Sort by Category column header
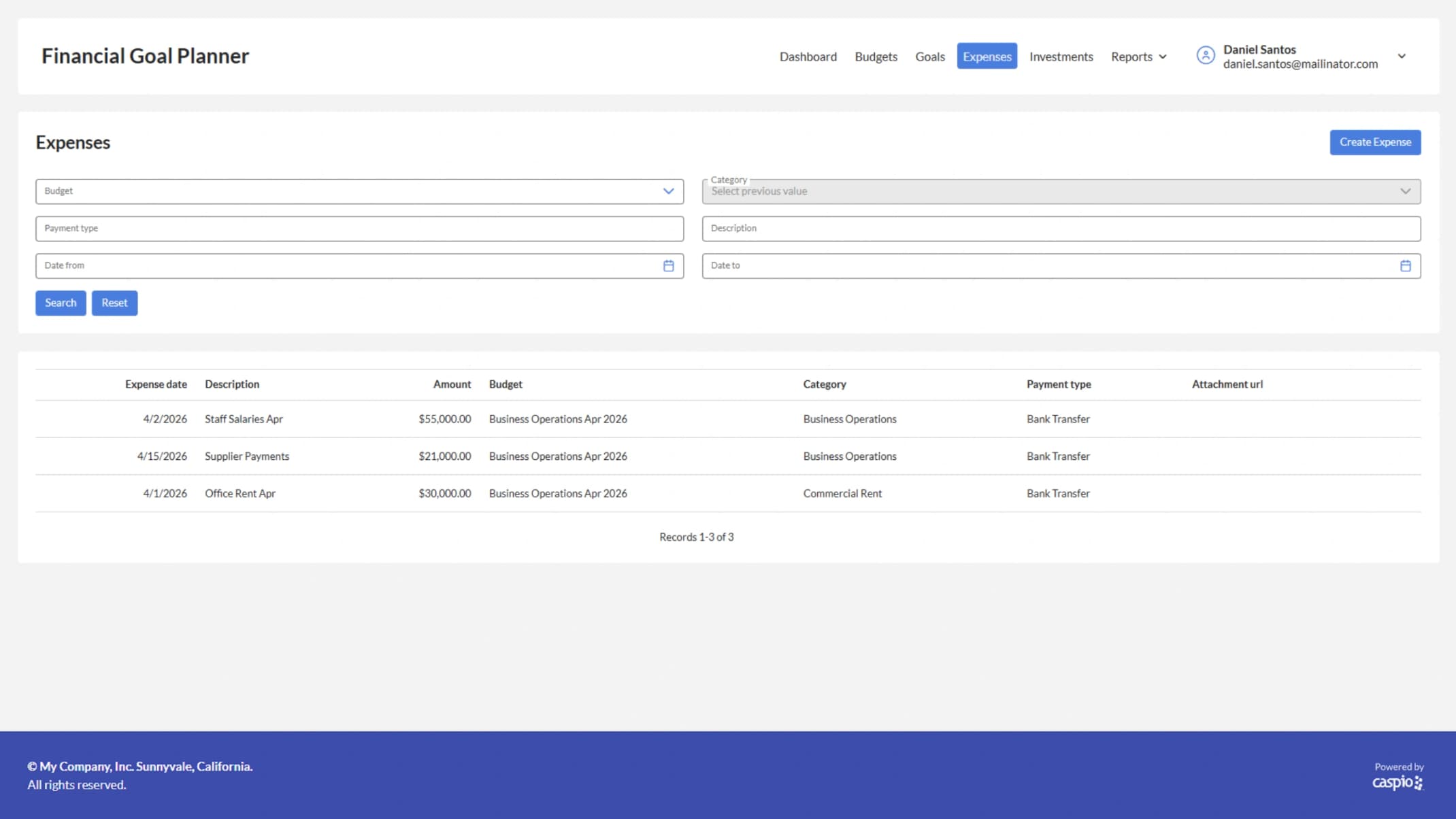Image resolution: width=1456 pixels, height=819 pixels. tap(824, 384)
